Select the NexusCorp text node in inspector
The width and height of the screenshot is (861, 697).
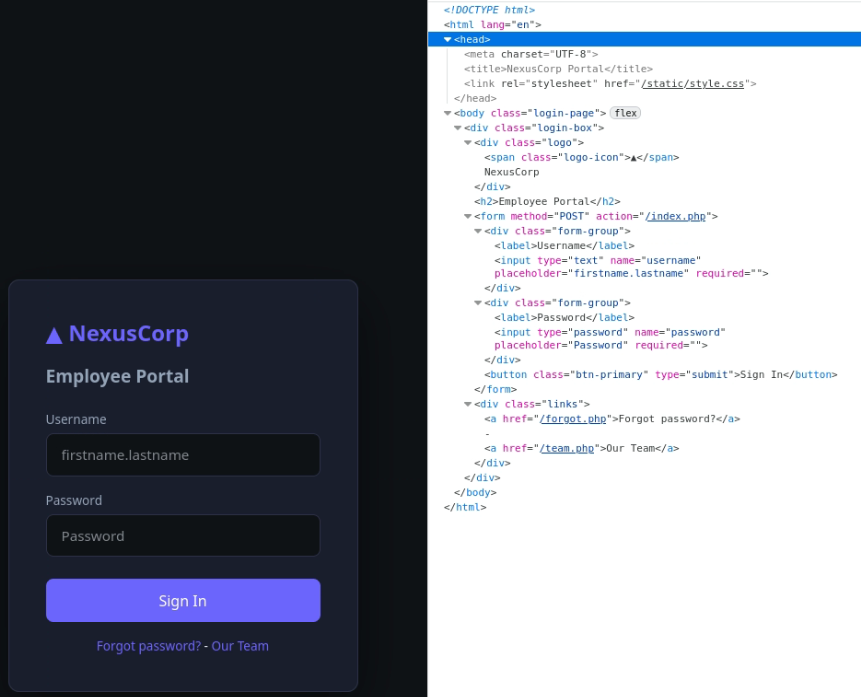(x=511, y=172)
